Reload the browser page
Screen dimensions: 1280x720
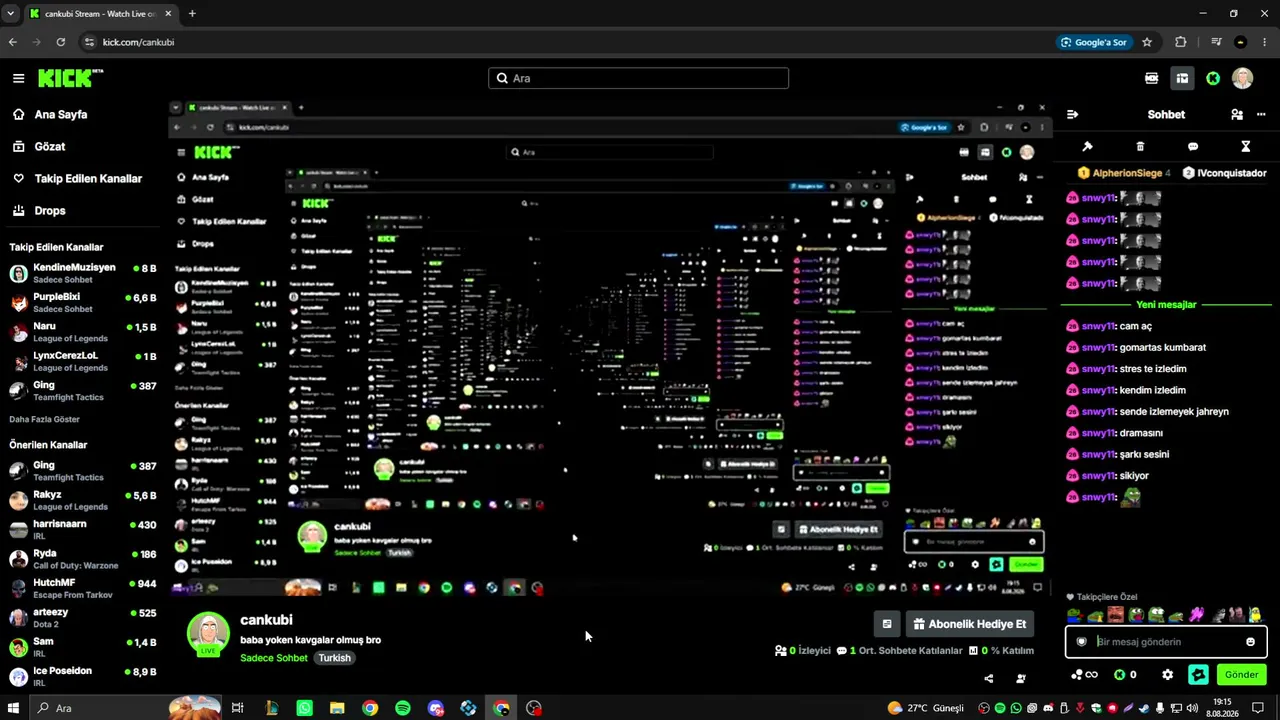[61, 42]
